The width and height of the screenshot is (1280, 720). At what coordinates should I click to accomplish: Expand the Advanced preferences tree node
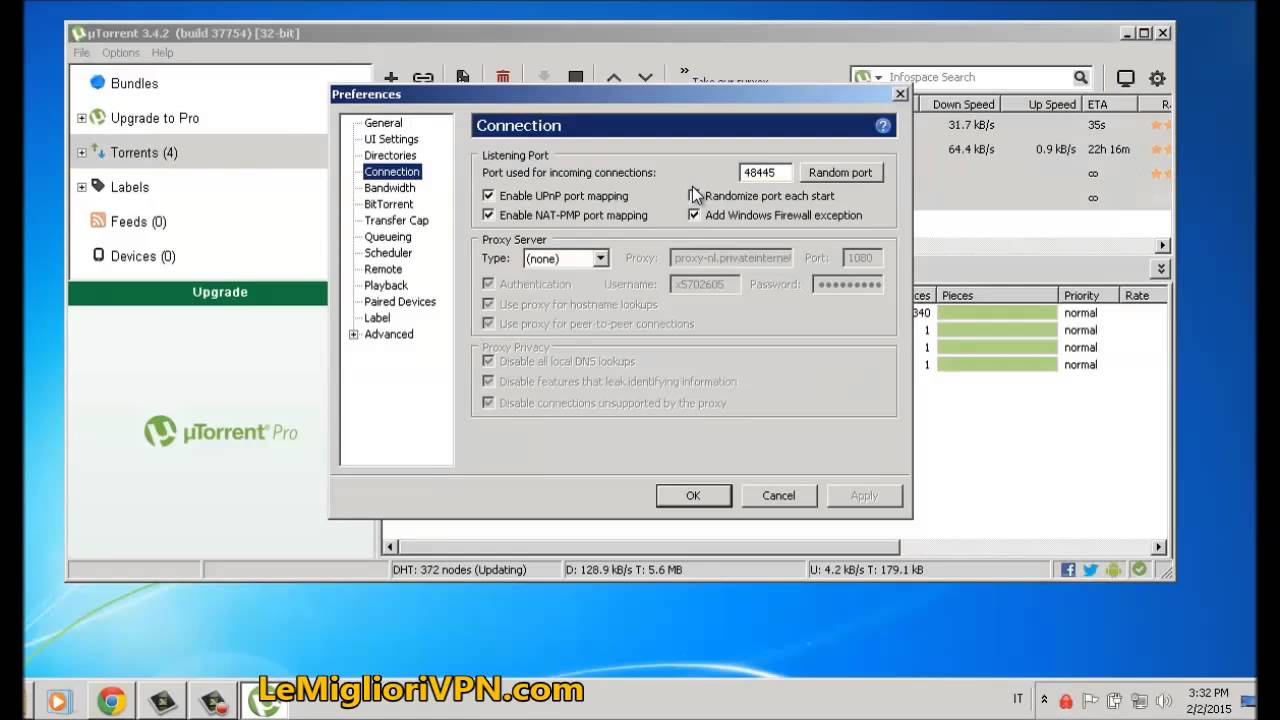pos(353,335)
